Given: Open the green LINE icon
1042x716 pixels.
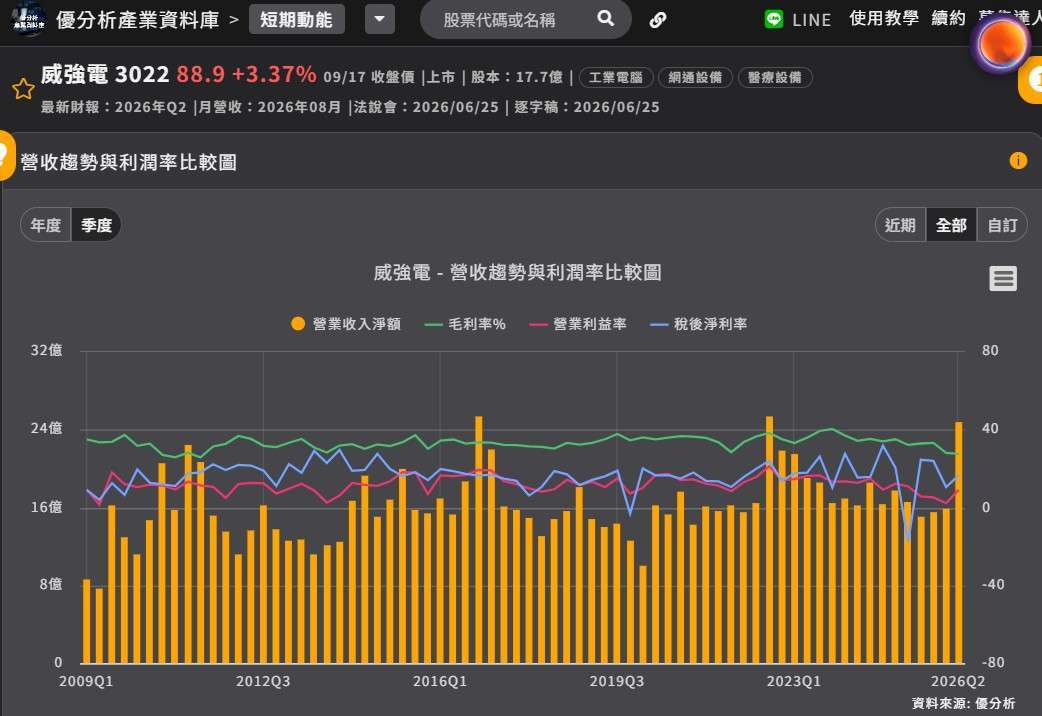Looking at the screenshot, I should point(774,19).
